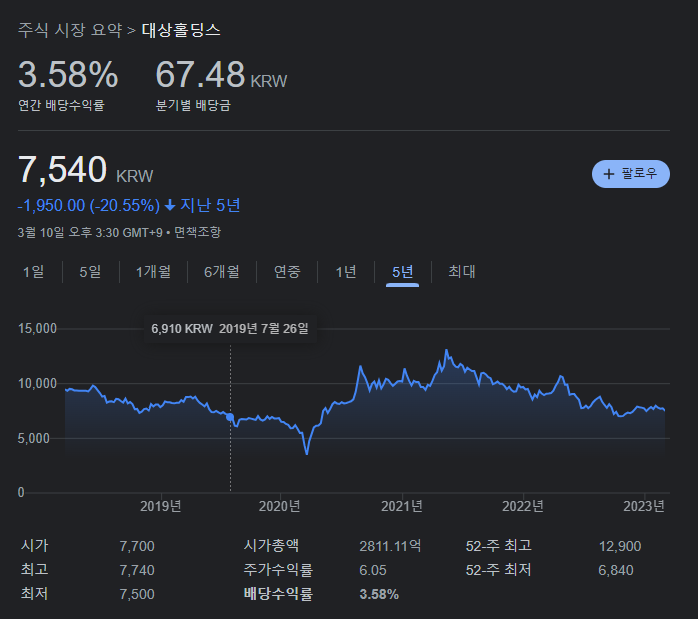Click the 5,000 y-axis label
This screenshot has width=698, height=619.
click(x=34, y=439)
